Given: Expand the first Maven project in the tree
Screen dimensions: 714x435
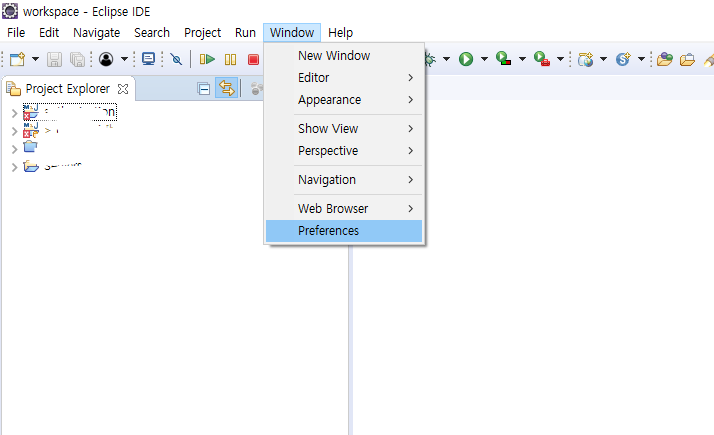Looking at the screenshot, I should tap(14, 113).
